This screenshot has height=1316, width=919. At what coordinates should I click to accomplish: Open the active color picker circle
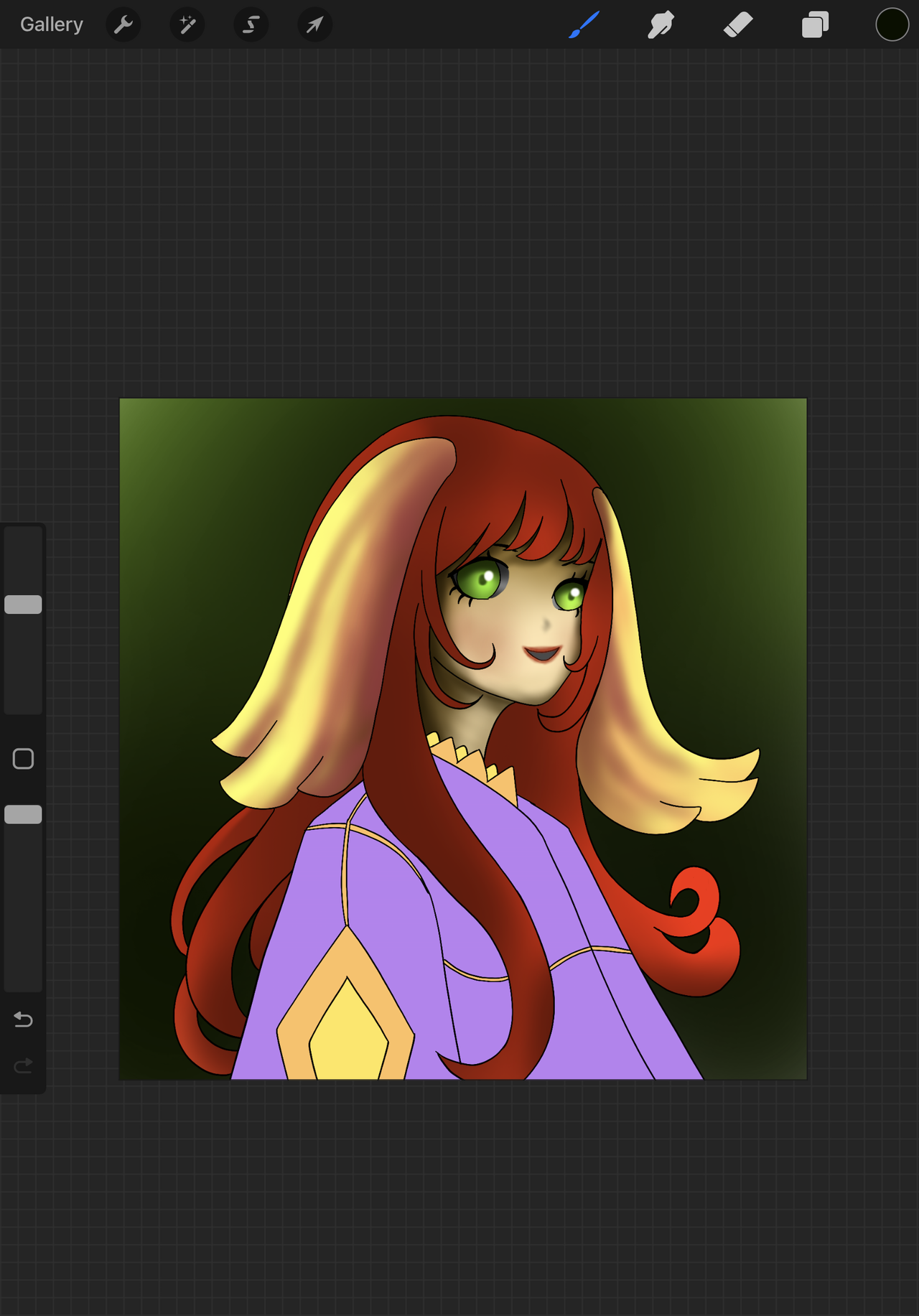[x=892, y=24]
